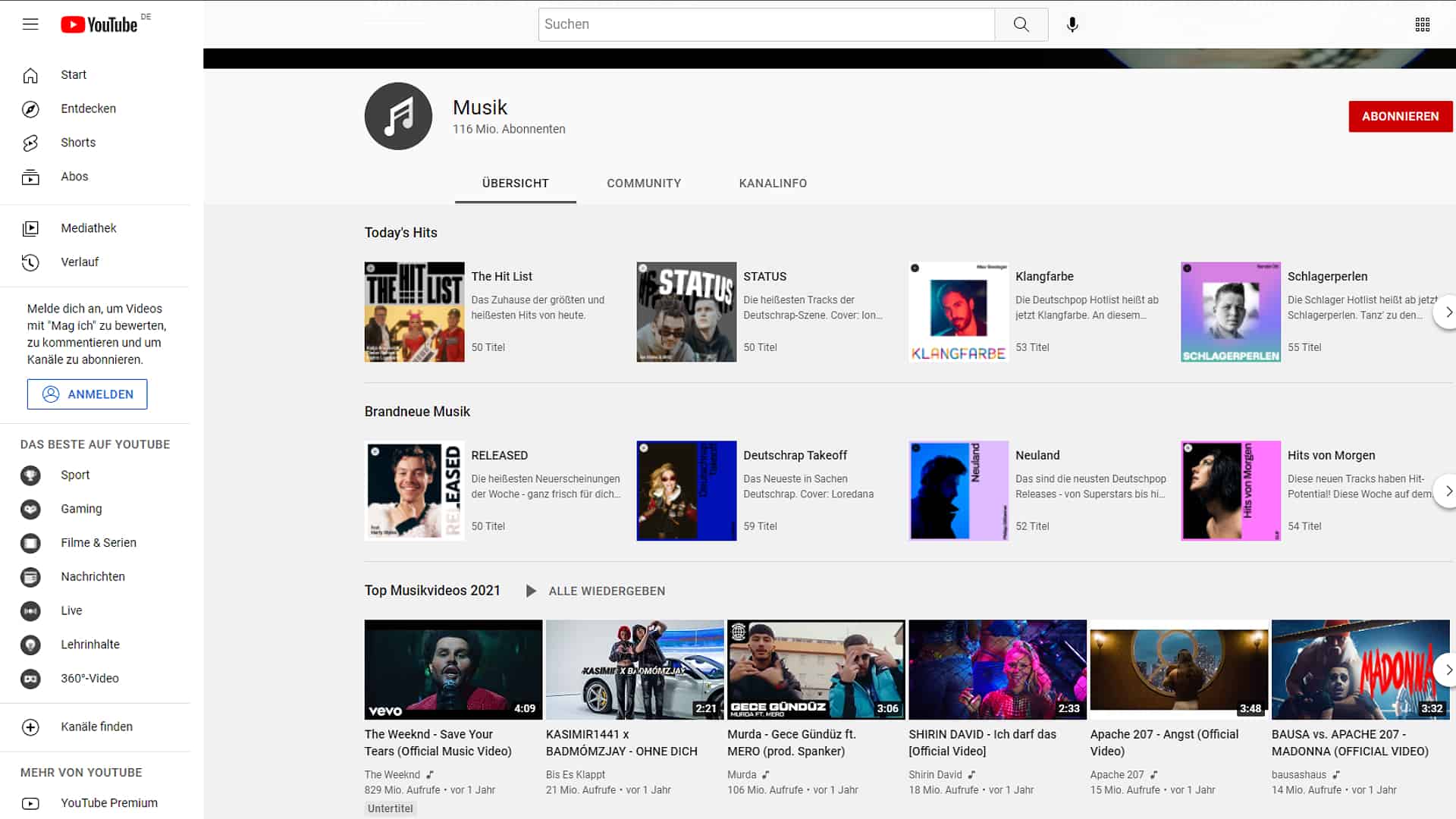Image resolution: width=1456 pixels, height=819 pixels.
Task: Advance Top Musikvideos 2021 carousel arrow
Action: tap(1447, 670)
